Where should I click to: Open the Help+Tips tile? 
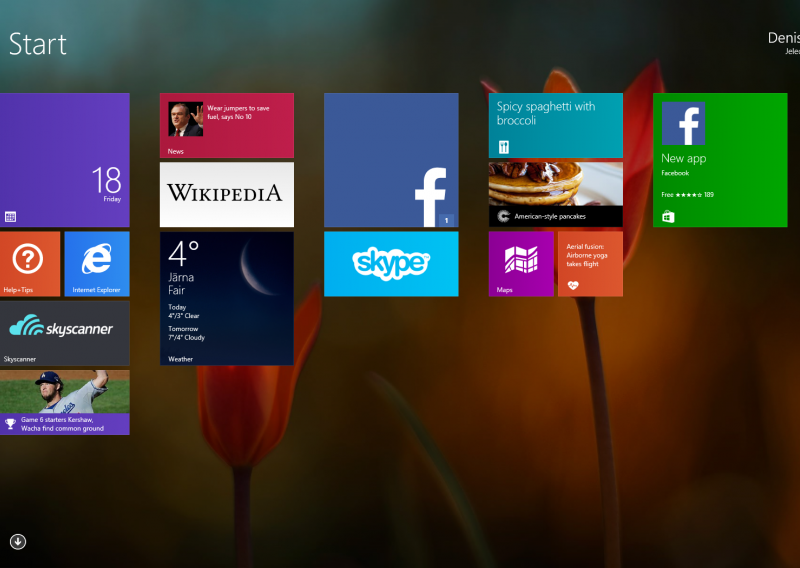tap(30, 264)
